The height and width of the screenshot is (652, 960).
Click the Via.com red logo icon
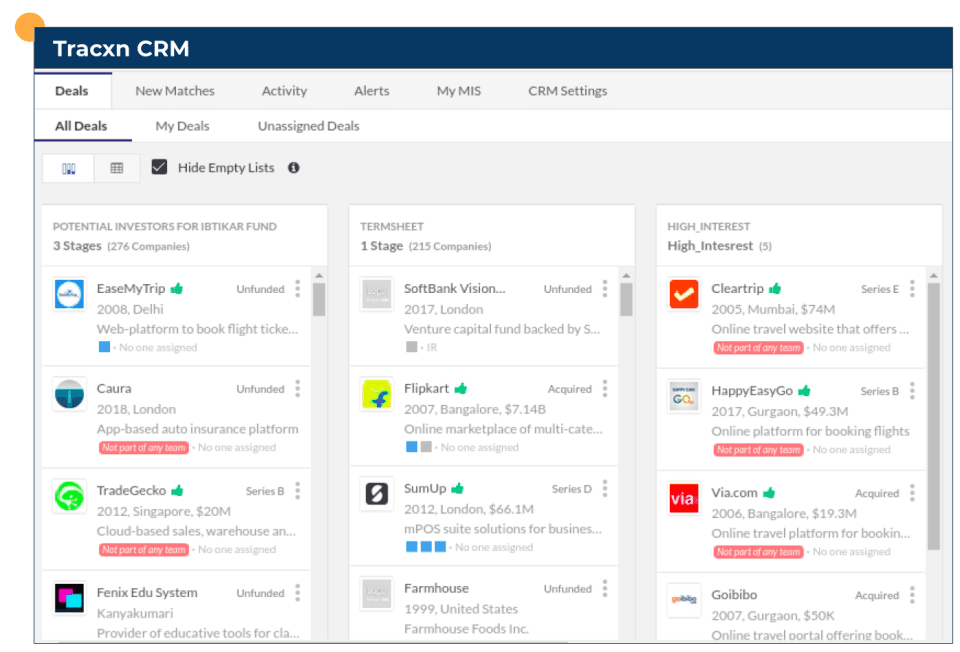(x=684, y=498)
